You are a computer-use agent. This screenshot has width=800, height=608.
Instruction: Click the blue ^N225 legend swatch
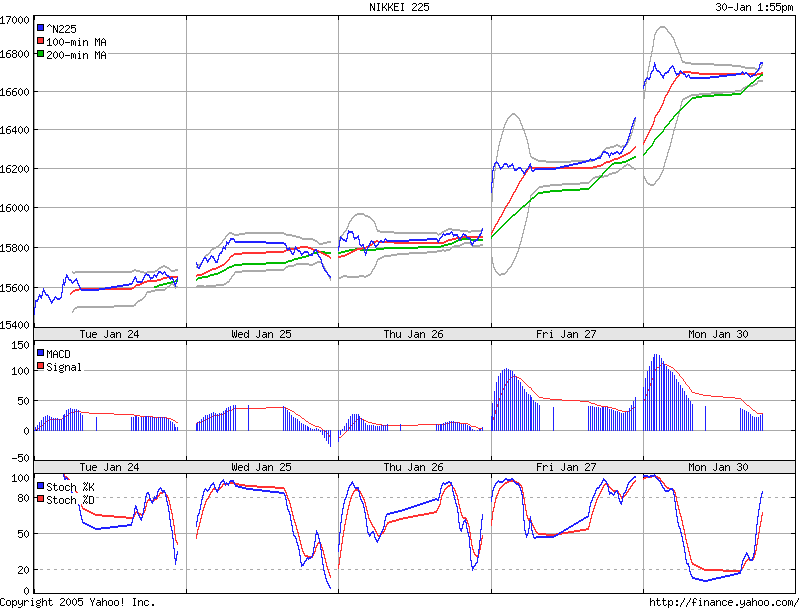pyautogui.click(x=41, y=28)
